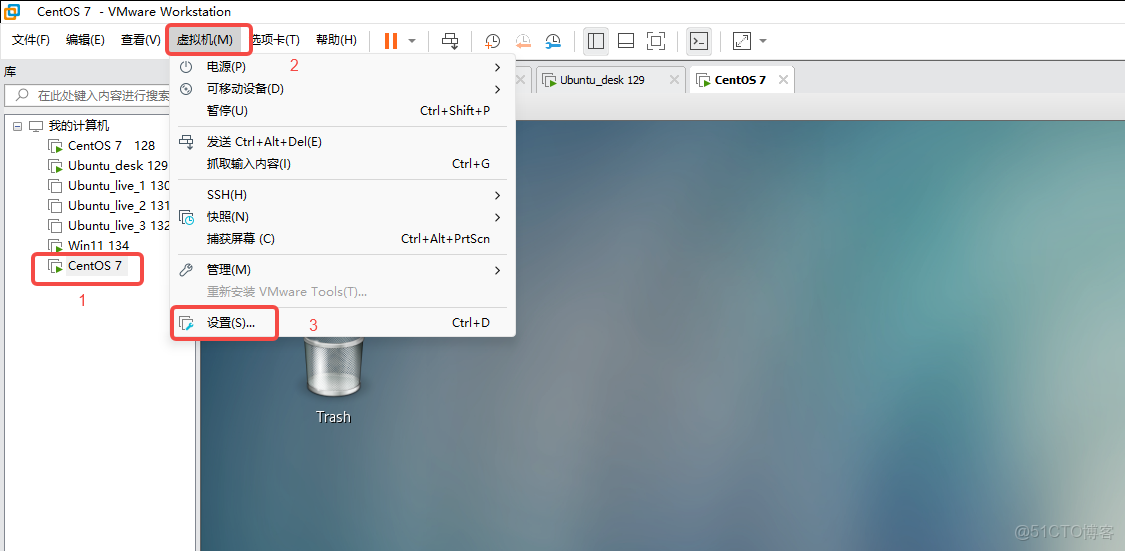1125x551 pixels.
Task: Open 设置(S)... from the menu
Action: (x=342, y=323)
